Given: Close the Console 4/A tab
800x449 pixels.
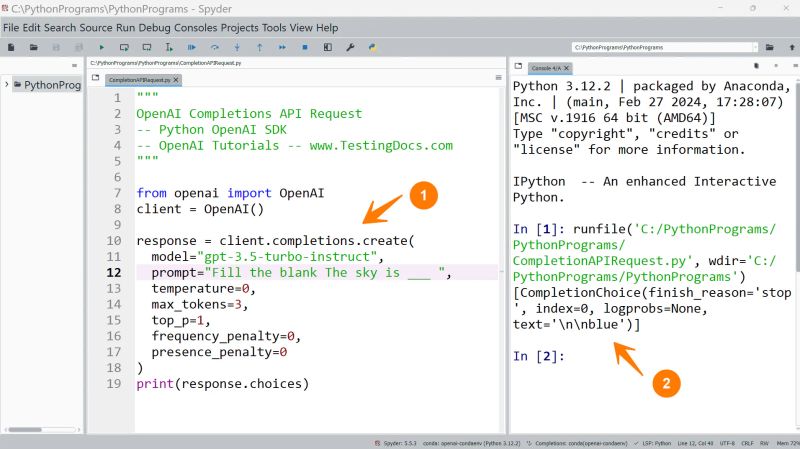Looking at the screenshot, I should coord(566,68).
